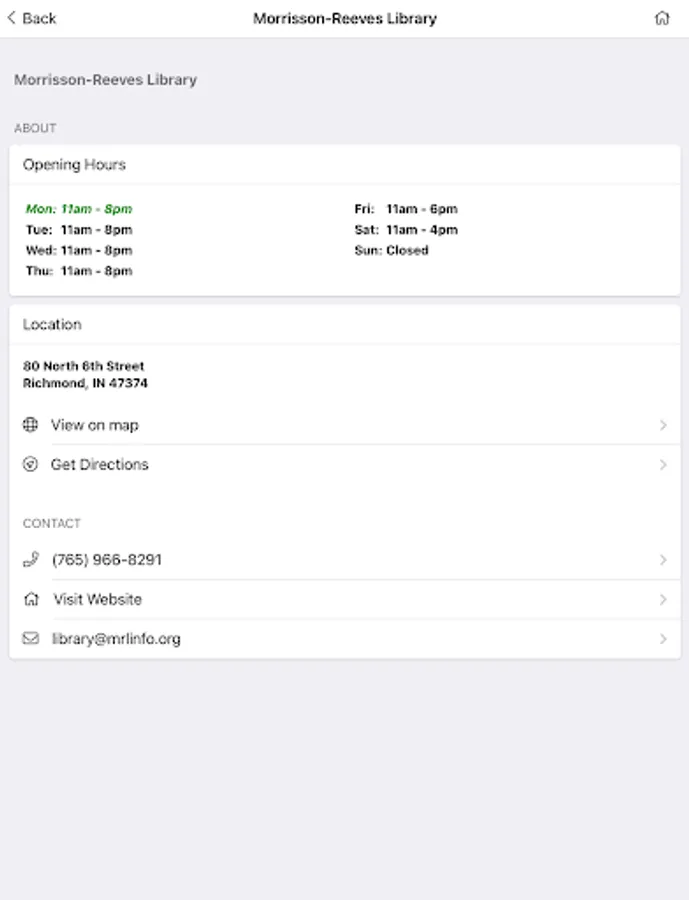Open Get Directions row chevron
This screenshot has height=900, width=689.
(663, 465)
